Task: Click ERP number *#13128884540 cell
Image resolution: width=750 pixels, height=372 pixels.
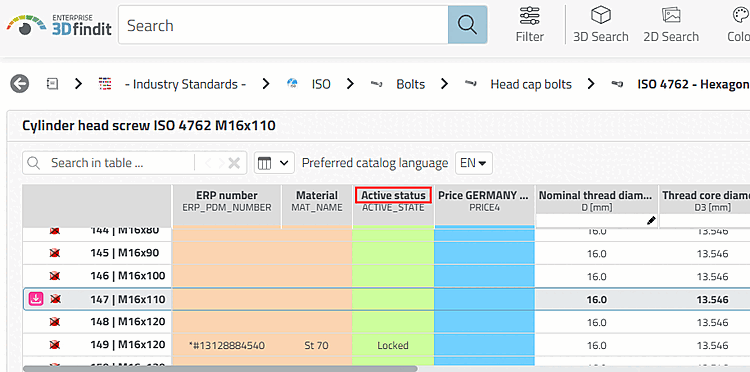Action: 227,345
